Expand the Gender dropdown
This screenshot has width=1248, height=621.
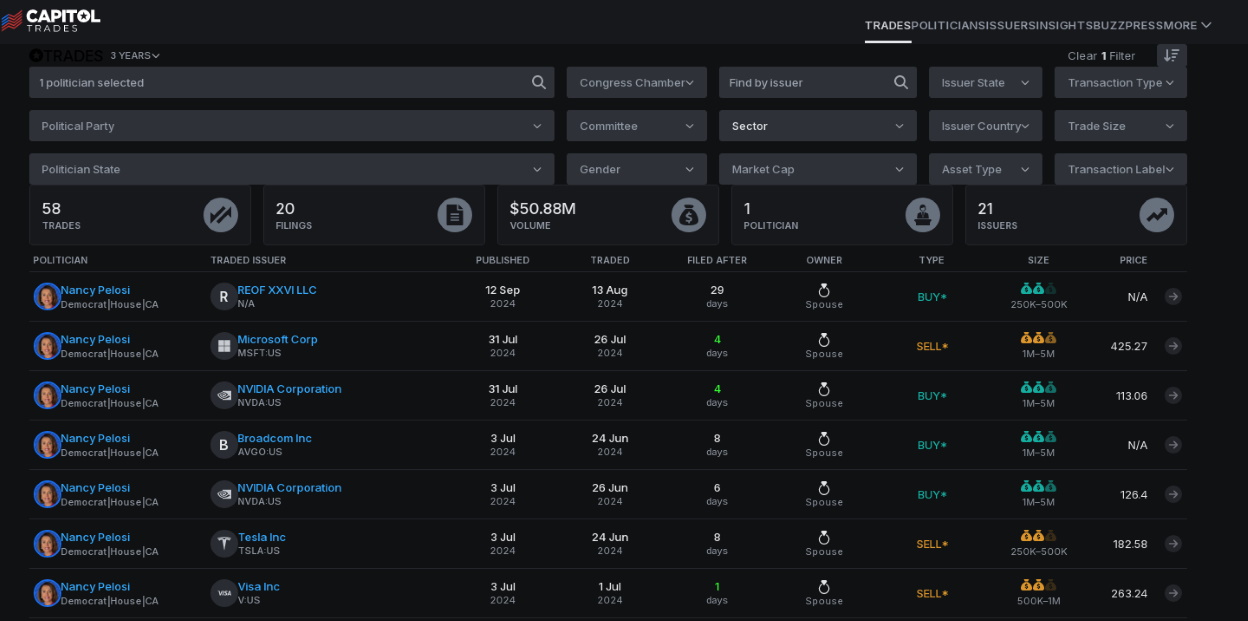(x=637, y=169)
